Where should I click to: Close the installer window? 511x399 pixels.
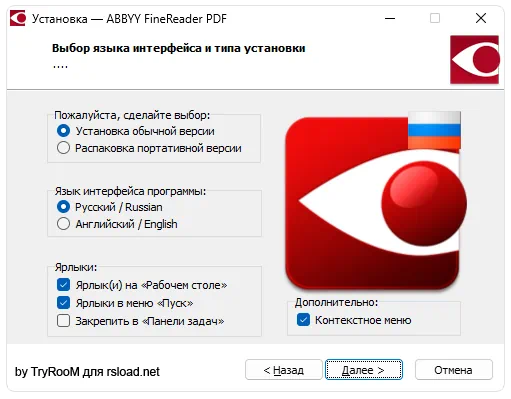(x=481, y=18)
